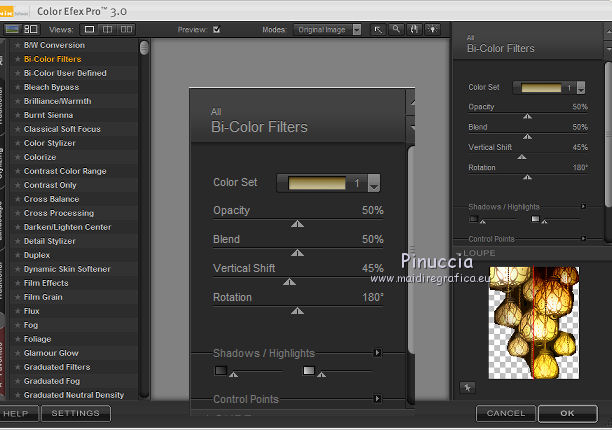The height and width of the screenshot is (430, 612).
Task: Collapse the LOUPE section triangle
Action: click(459, 254)
